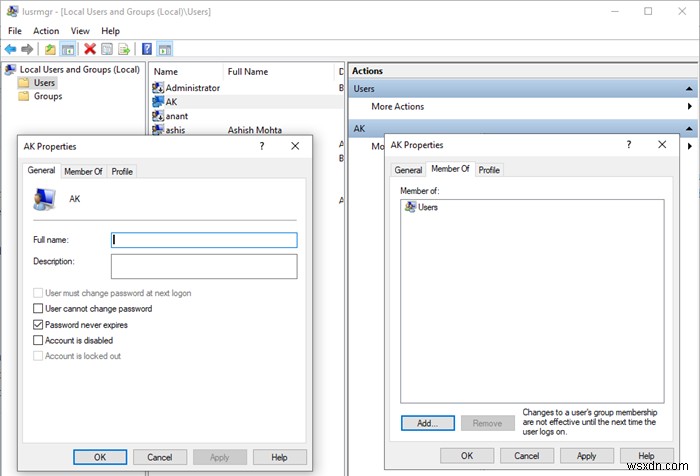Switch to Member Of tab in left dialog

click(83, 171)
